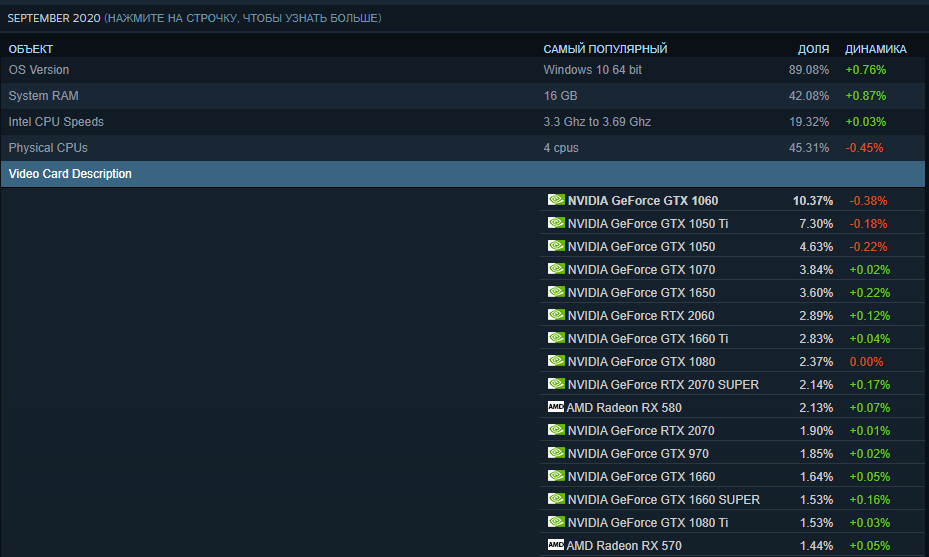Expand the Intel CPU Speeds row
Viewport: 929px width, 557px height.
point(463,122)
